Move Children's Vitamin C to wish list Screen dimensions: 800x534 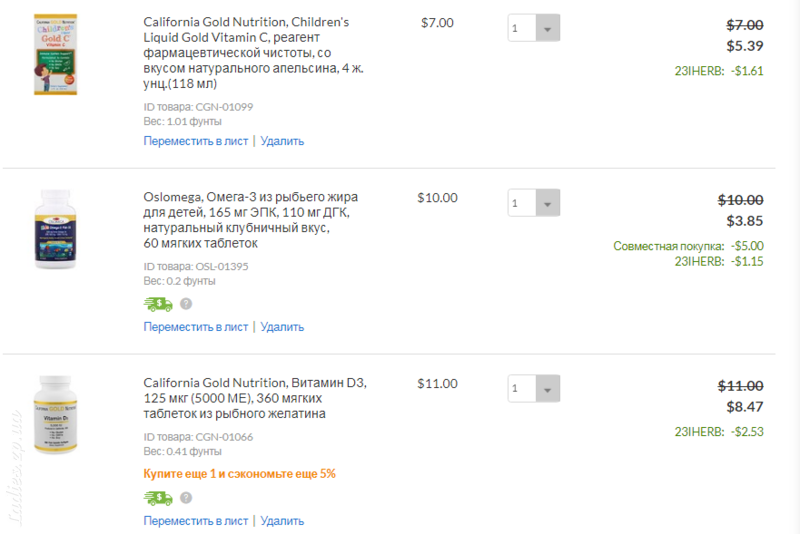pyautogui.click(x=195, y=141)
